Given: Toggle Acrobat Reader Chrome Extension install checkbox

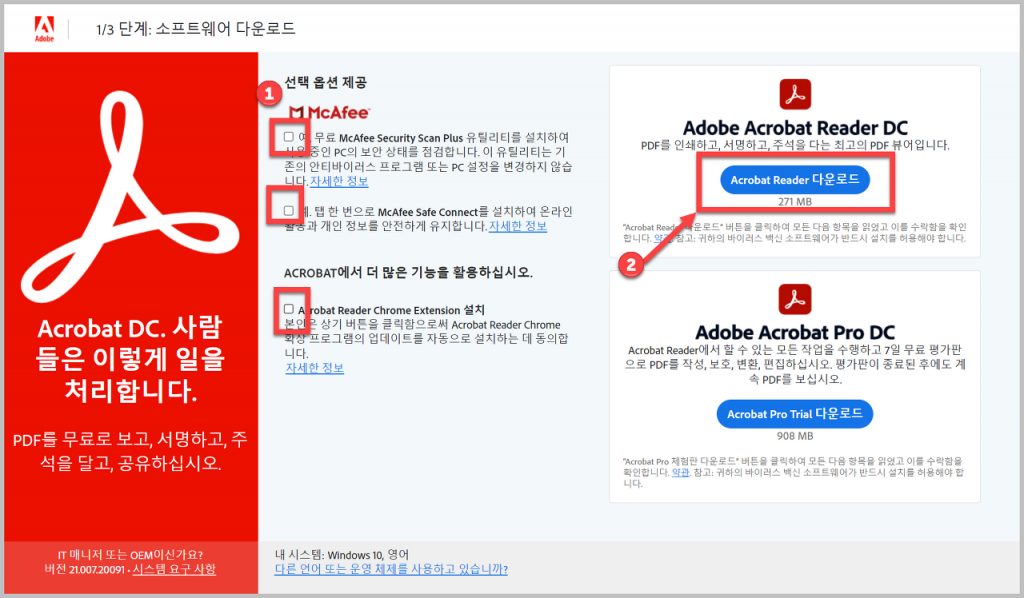Looking at the screenshot, I should pyautogui.click(x=289, y=309).
